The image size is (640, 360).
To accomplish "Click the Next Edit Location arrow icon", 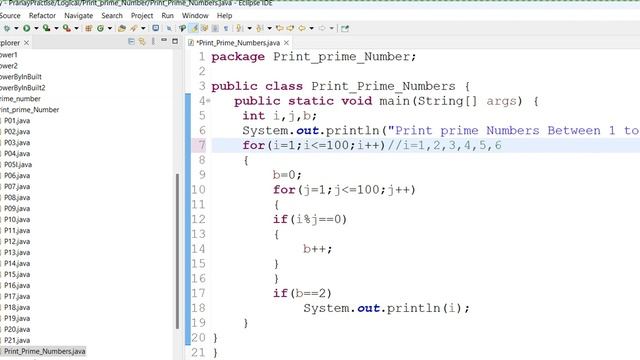I will coord(290,28).
